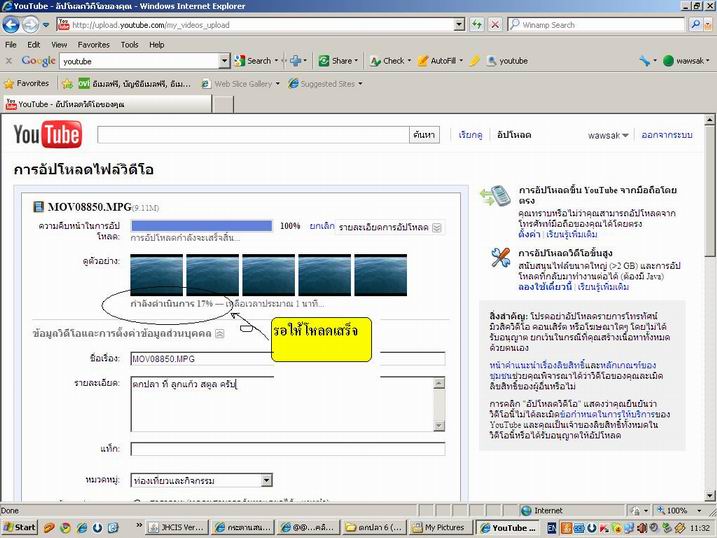Open the View menu
This screenshot has width=717, height=538.
click(x=59, y=45)
